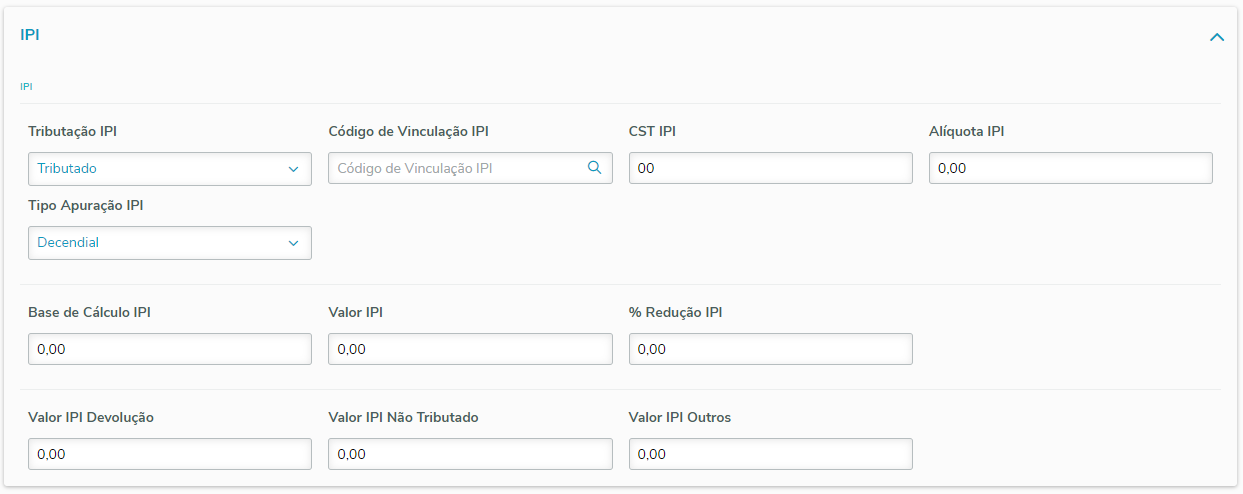Collapse the IPI section with the chevron
This screenshot has width=1243, height=494.
pyautogui.click(x=1216, y=37)
